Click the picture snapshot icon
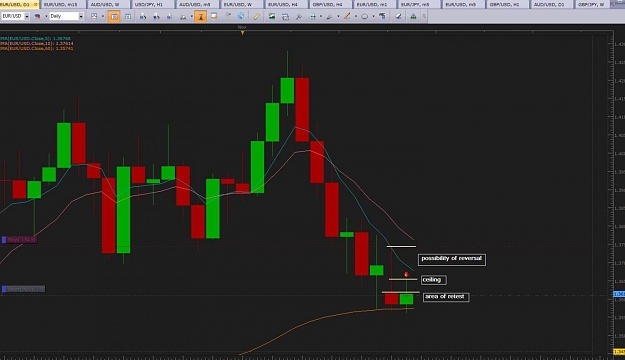The height and width of the screenshot is (360, 625). tap(272, 16)
